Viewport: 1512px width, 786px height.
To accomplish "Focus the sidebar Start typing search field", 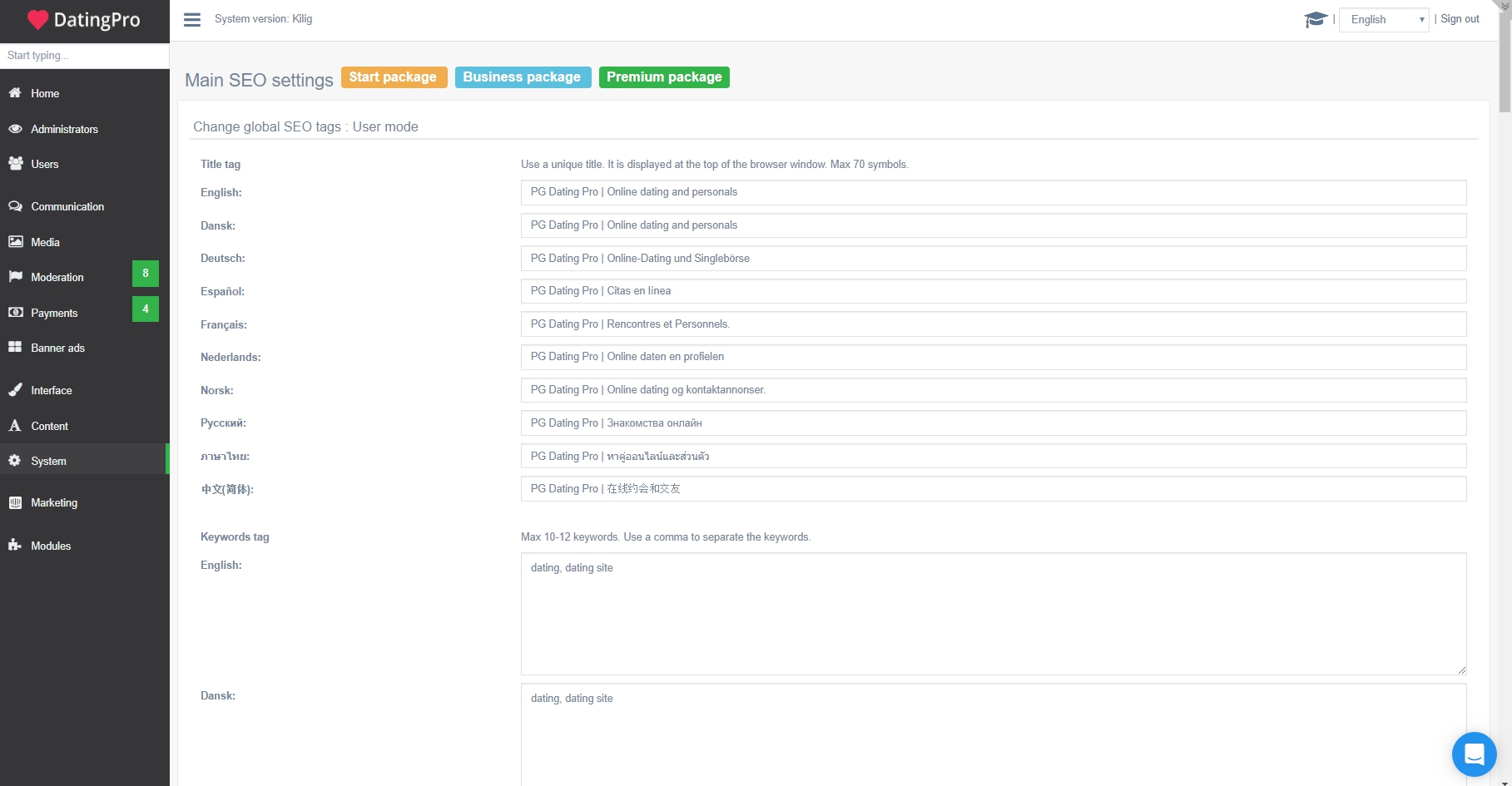I will pyautogui.click(x=84, y=56).
